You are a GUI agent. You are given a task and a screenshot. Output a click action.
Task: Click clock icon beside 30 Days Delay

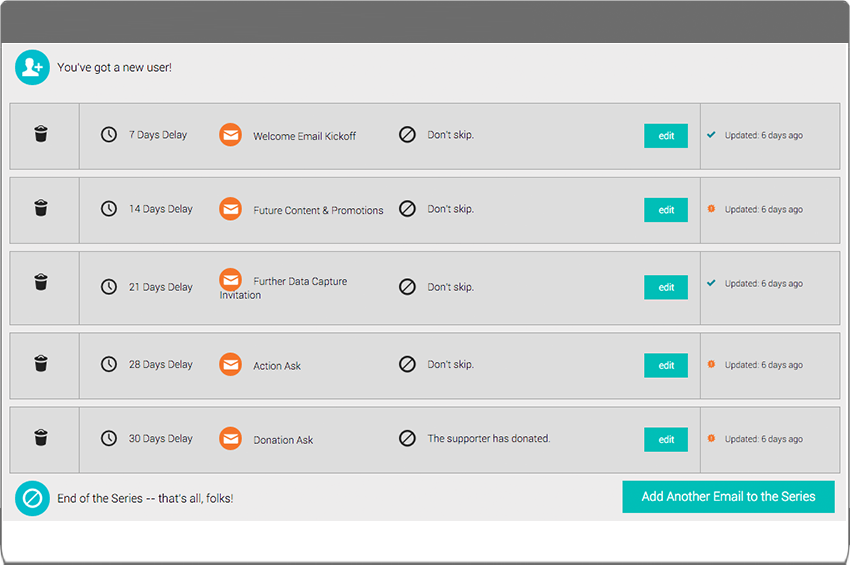pyautogui.click(x=109, y=438)
